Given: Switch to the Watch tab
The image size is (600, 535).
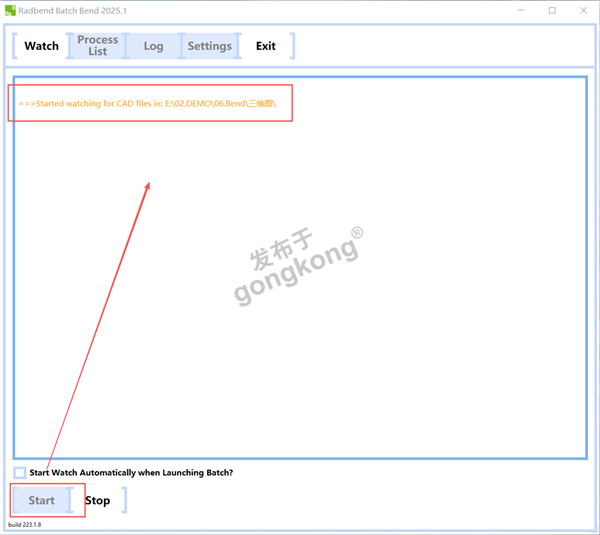Looking at the screenshot, I should [41, 46].
